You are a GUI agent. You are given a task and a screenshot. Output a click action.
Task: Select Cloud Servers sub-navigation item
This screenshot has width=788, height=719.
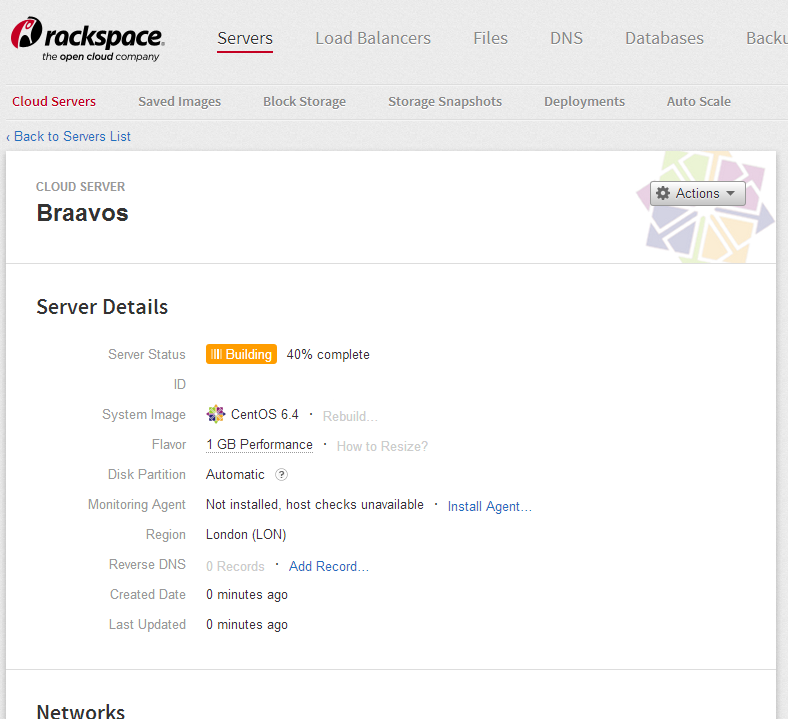54,101
